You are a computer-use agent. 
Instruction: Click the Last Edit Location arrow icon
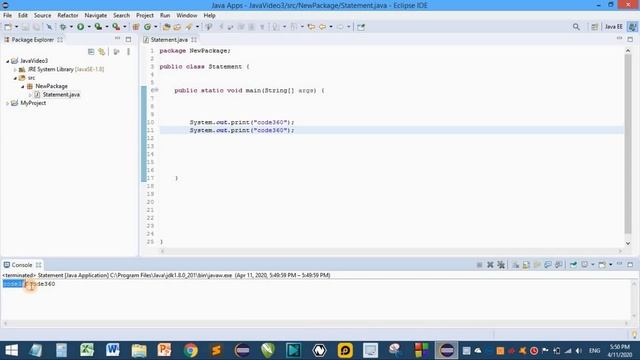click(x=311, y=27)
